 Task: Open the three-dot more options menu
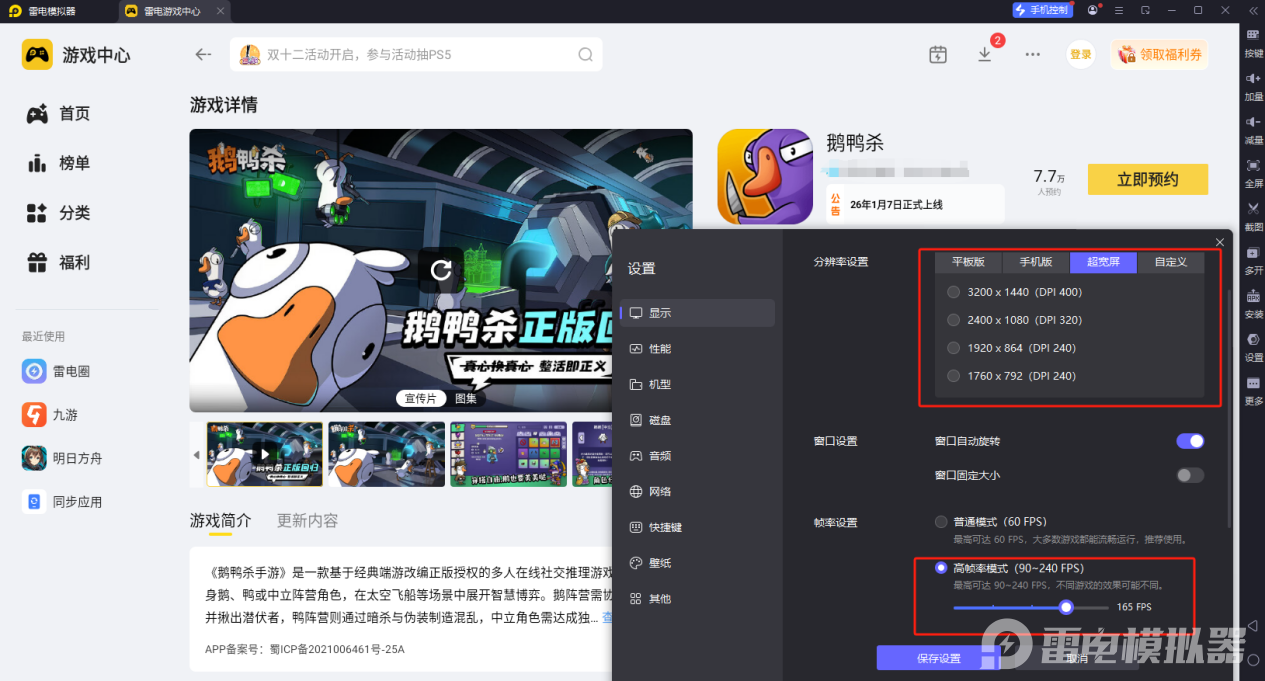coord(1033,54)
